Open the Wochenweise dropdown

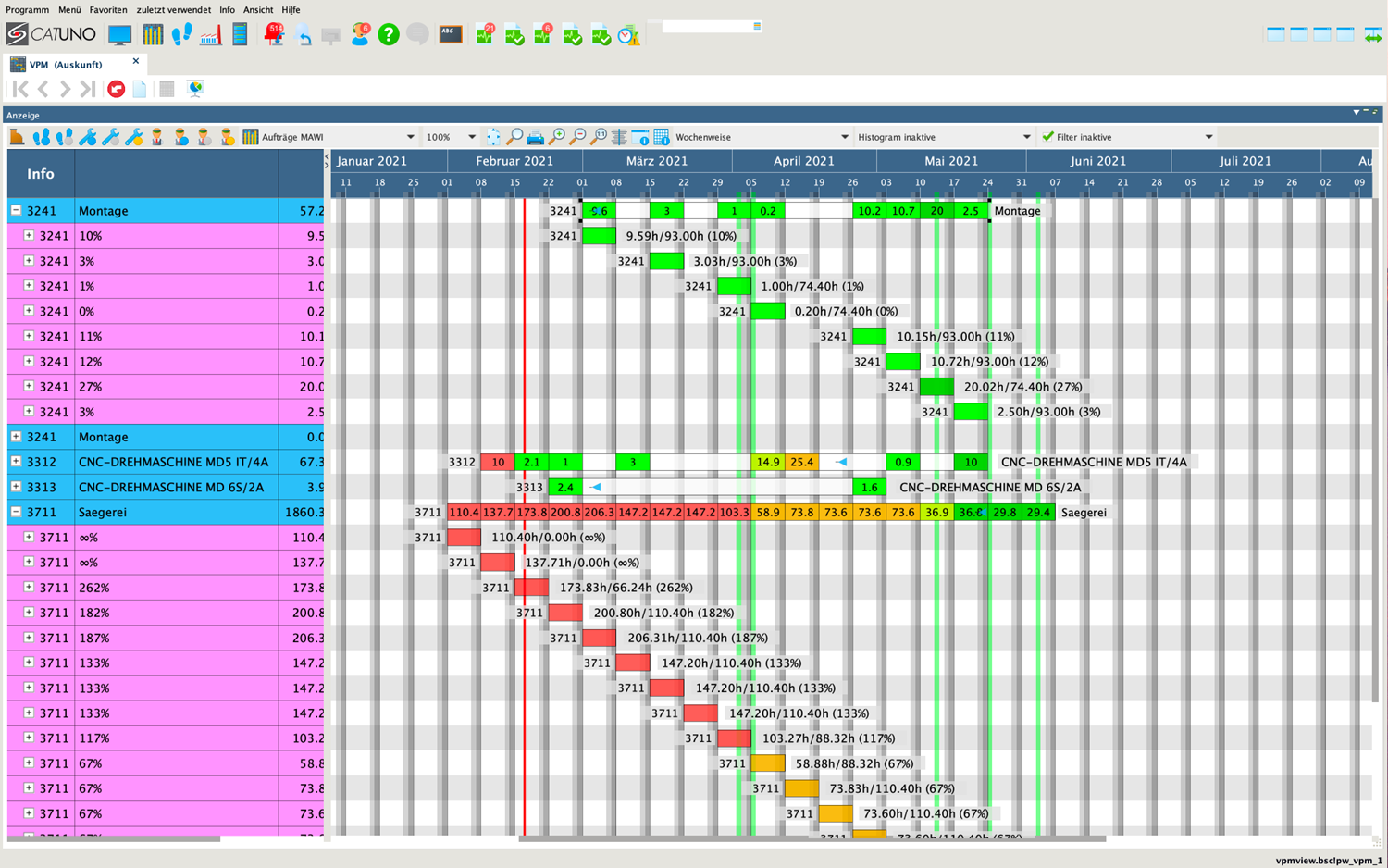(x=843, y=136)
